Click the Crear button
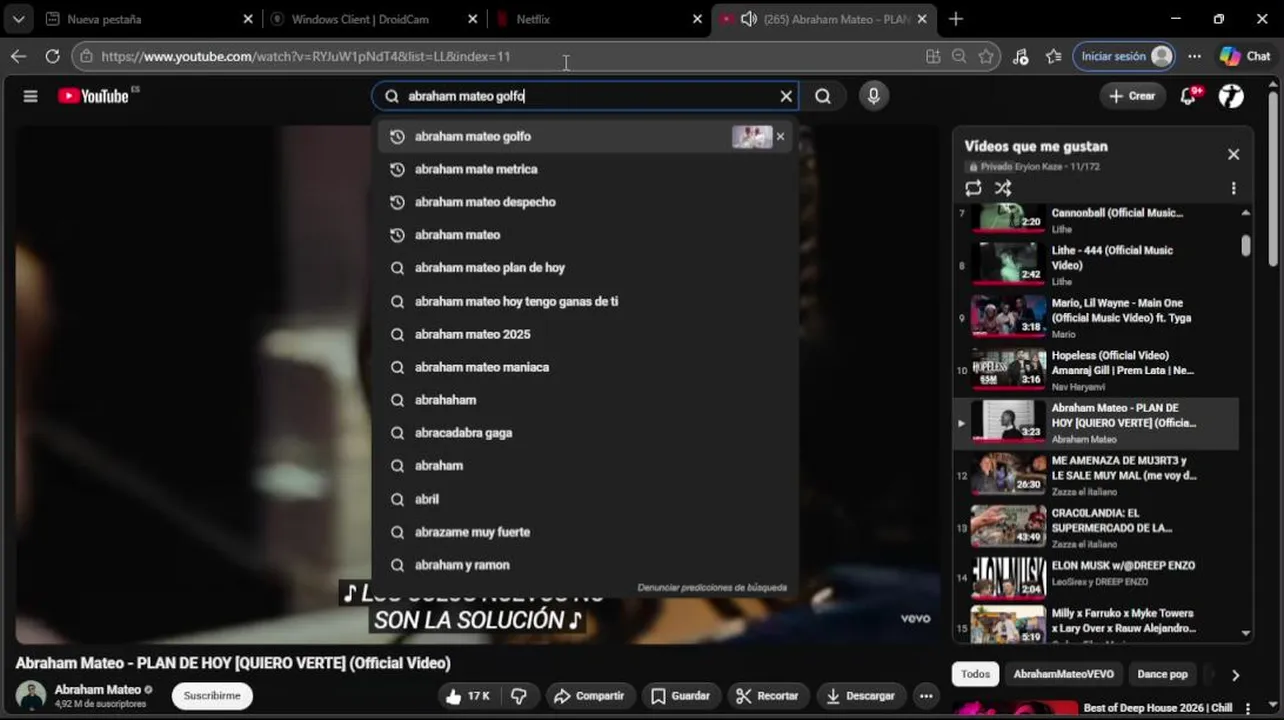This screenshot has width=1284, height=720. tap(1132, 96)
